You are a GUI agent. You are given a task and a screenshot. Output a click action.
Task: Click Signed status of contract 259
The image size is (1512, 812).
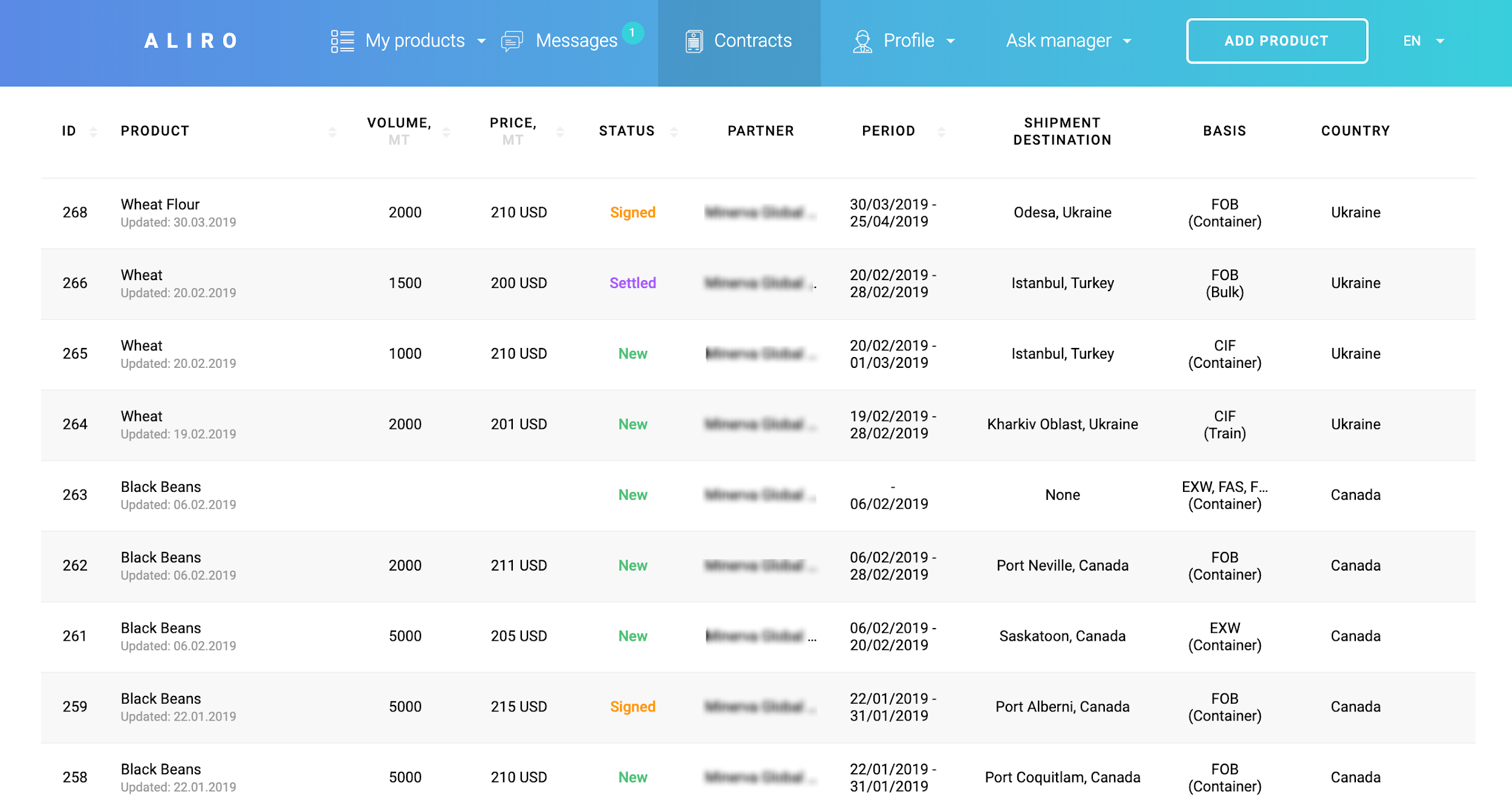633,707
